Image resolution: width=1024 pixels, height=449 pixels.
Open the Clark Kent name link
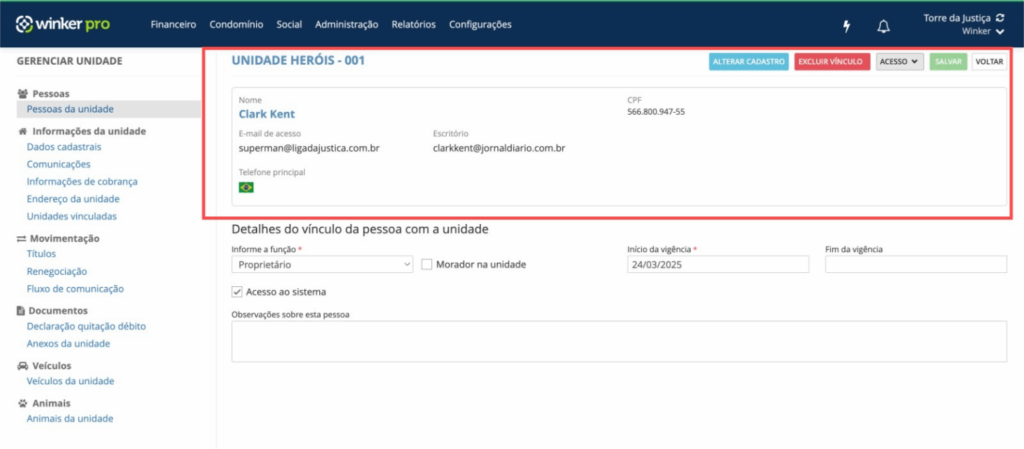tap(266, 114)
